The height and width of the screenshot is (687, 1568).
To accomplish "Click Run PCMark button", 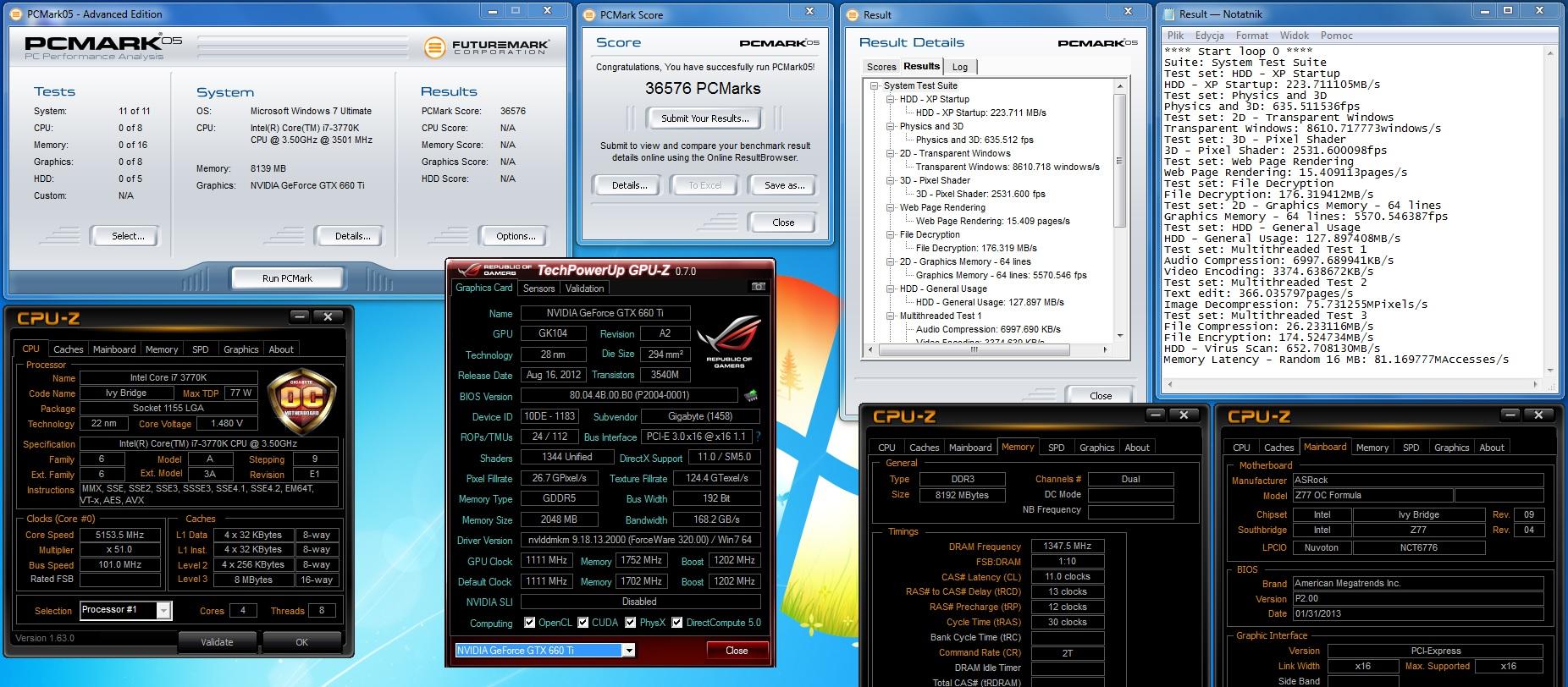I will coord(287,278).
